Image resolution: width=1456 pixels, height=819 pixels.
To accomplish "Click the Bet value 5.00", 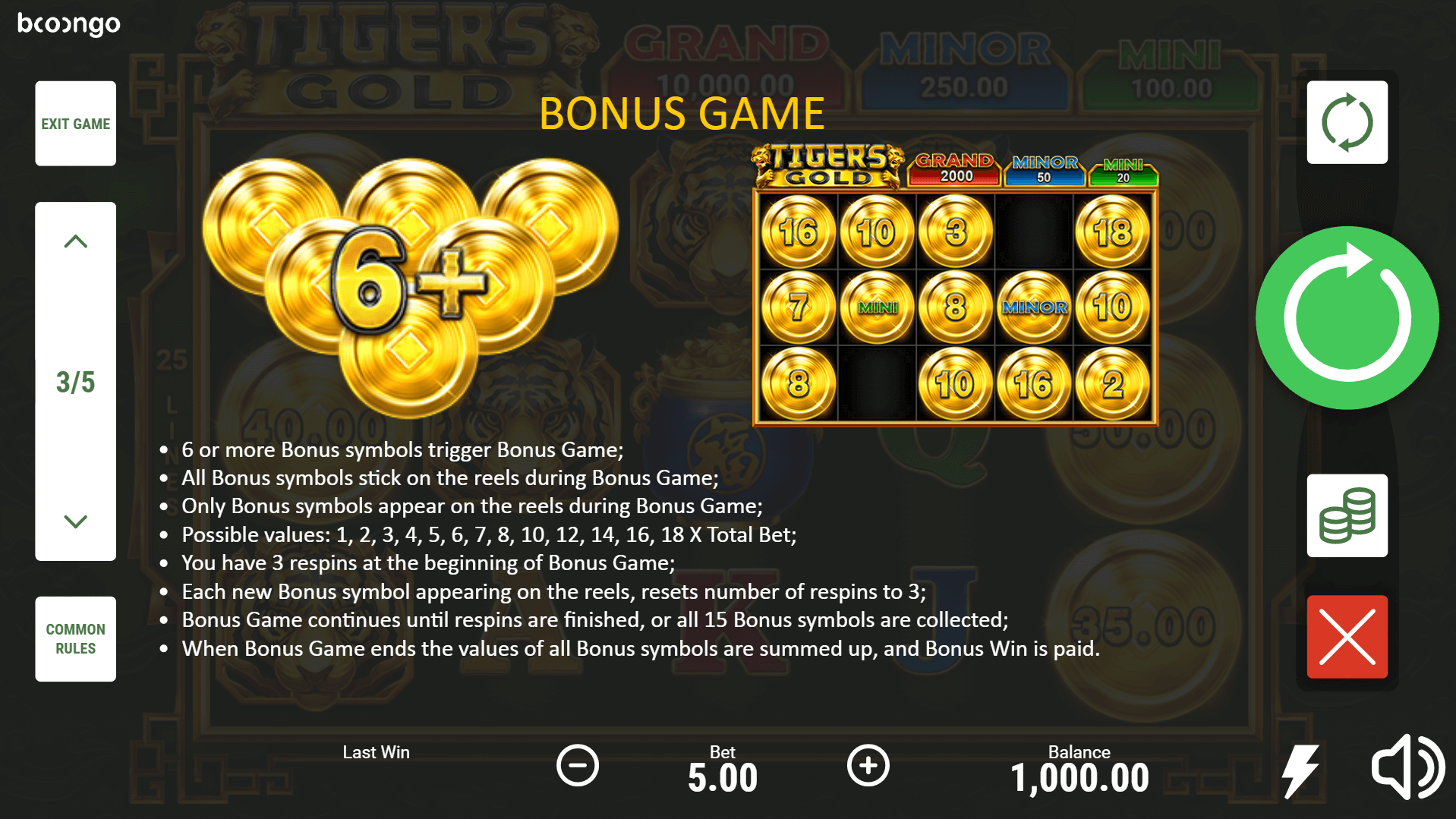I will (723, 777).
